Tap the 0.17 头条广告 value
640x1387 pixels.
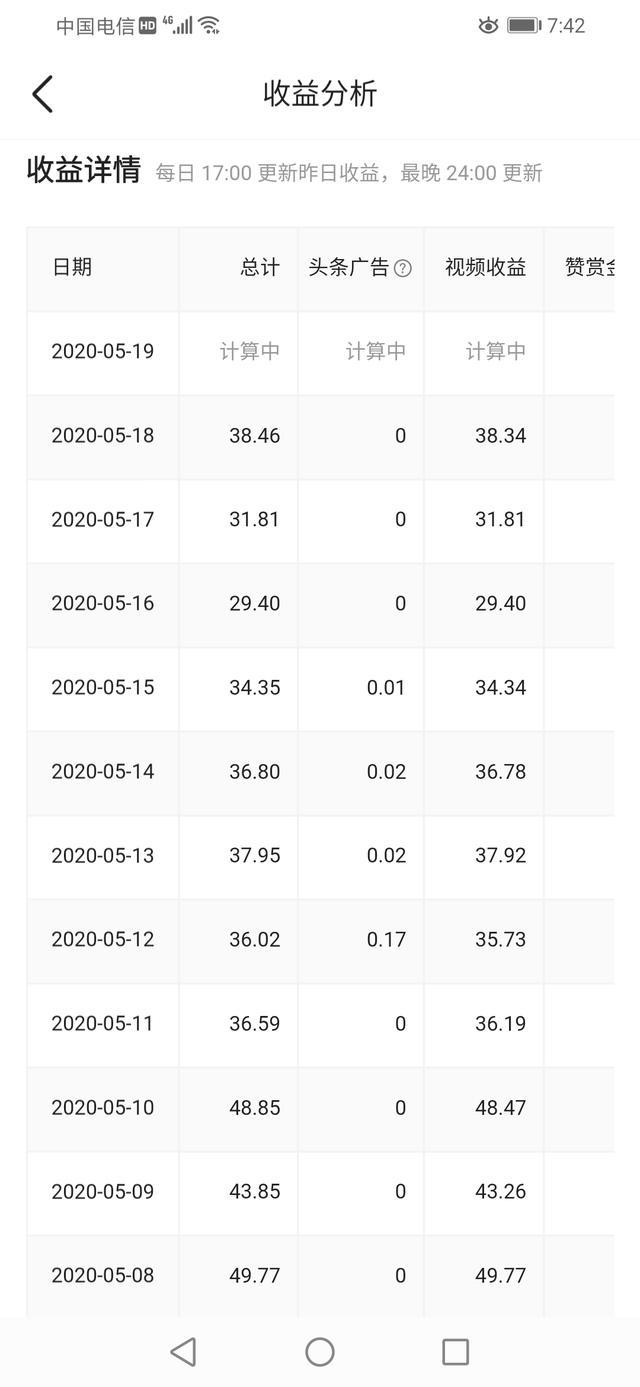click(x=386, y=940)
